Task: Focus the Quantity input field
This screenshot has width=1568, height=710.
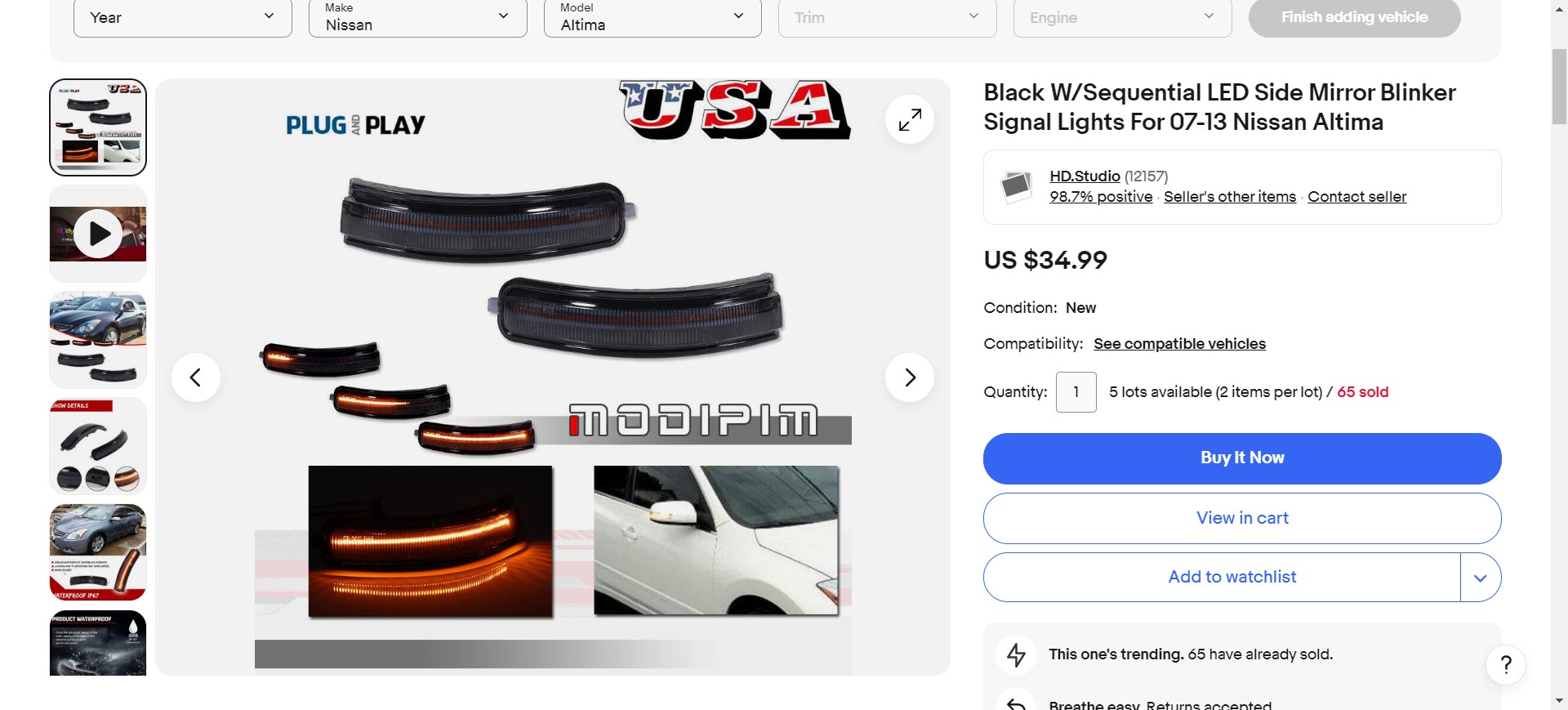Action: tap(1076, 392)
